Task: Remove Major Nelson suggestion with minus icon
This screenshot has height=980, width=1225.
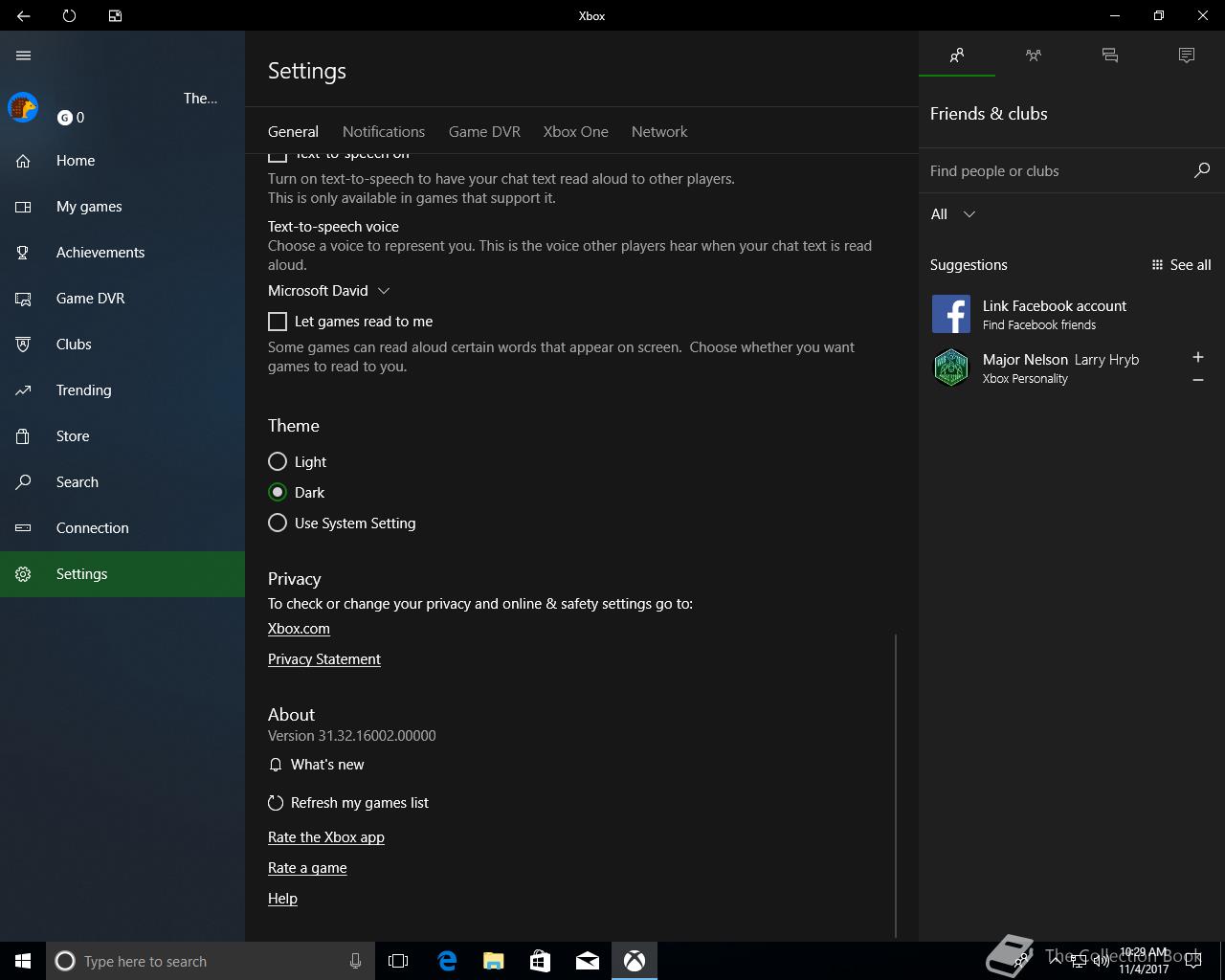Action: point(1198,380)
